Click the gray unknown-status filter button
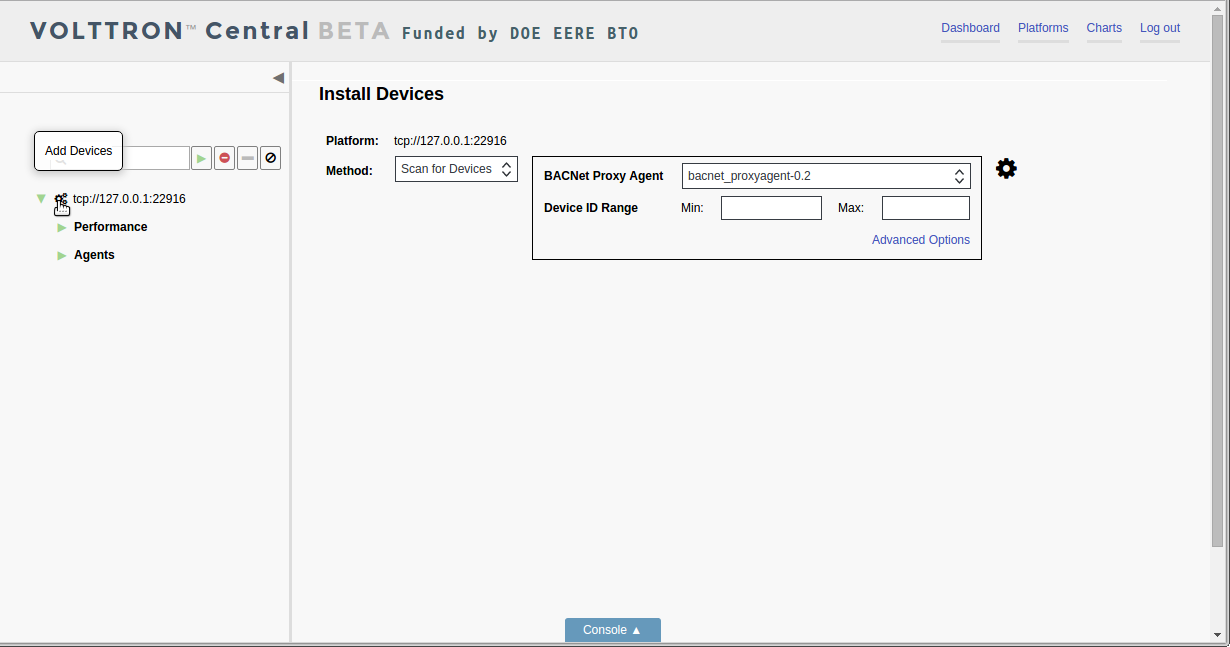1230x647 pixels. [x=248, y=158]
